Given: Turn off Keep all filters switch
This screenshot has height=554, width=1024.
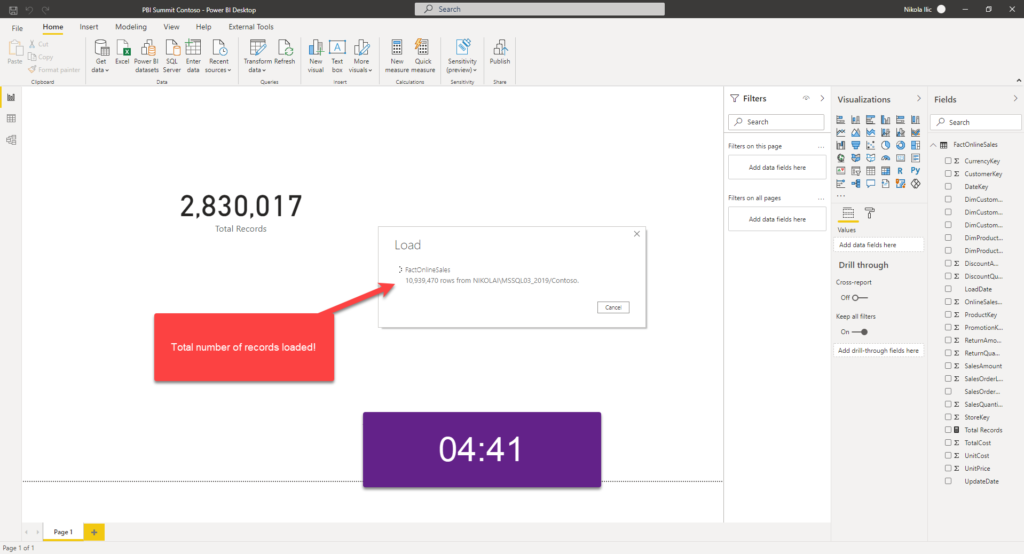Looking at the screenshot, I should pos(860,332).
